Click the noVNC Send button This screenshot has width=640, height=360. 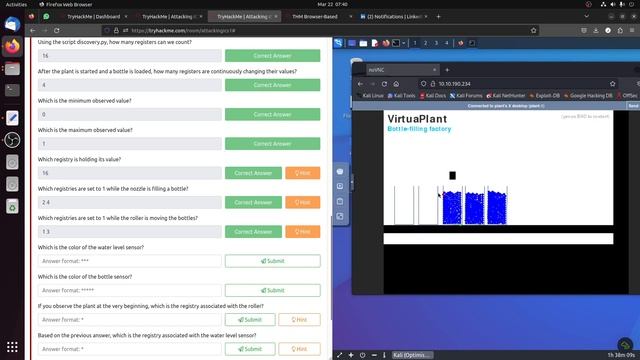coord(633,106)
